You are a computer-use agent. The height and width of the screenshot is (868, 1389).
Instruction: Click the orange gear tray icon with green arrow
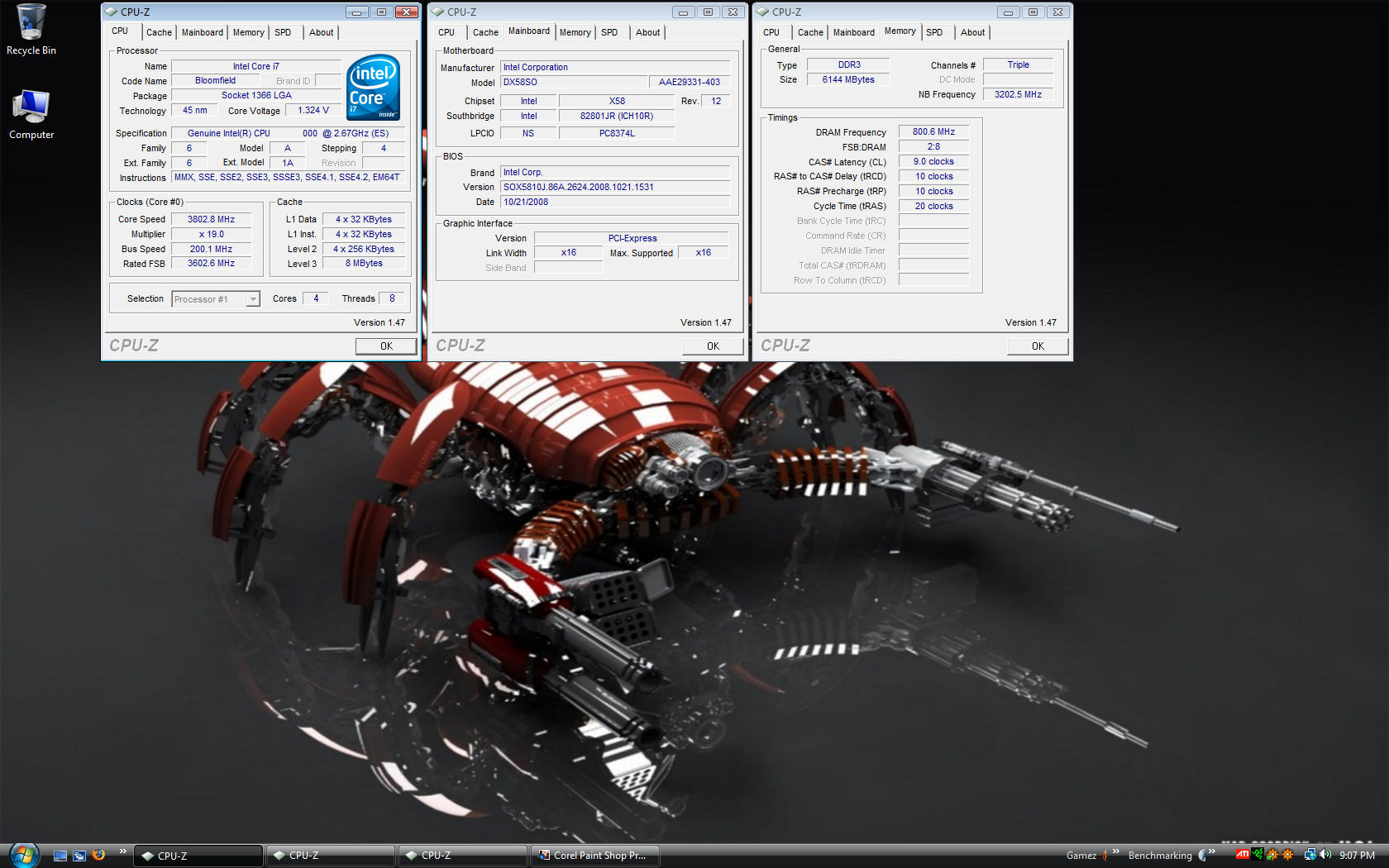point(1272,855)
